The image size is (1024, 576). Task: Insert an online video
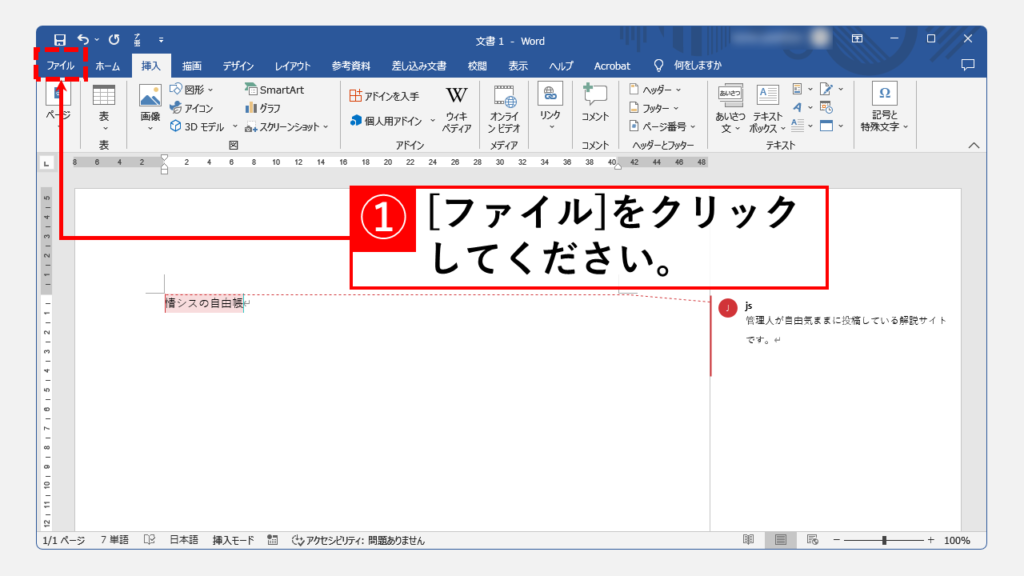[x=504, y=107]
